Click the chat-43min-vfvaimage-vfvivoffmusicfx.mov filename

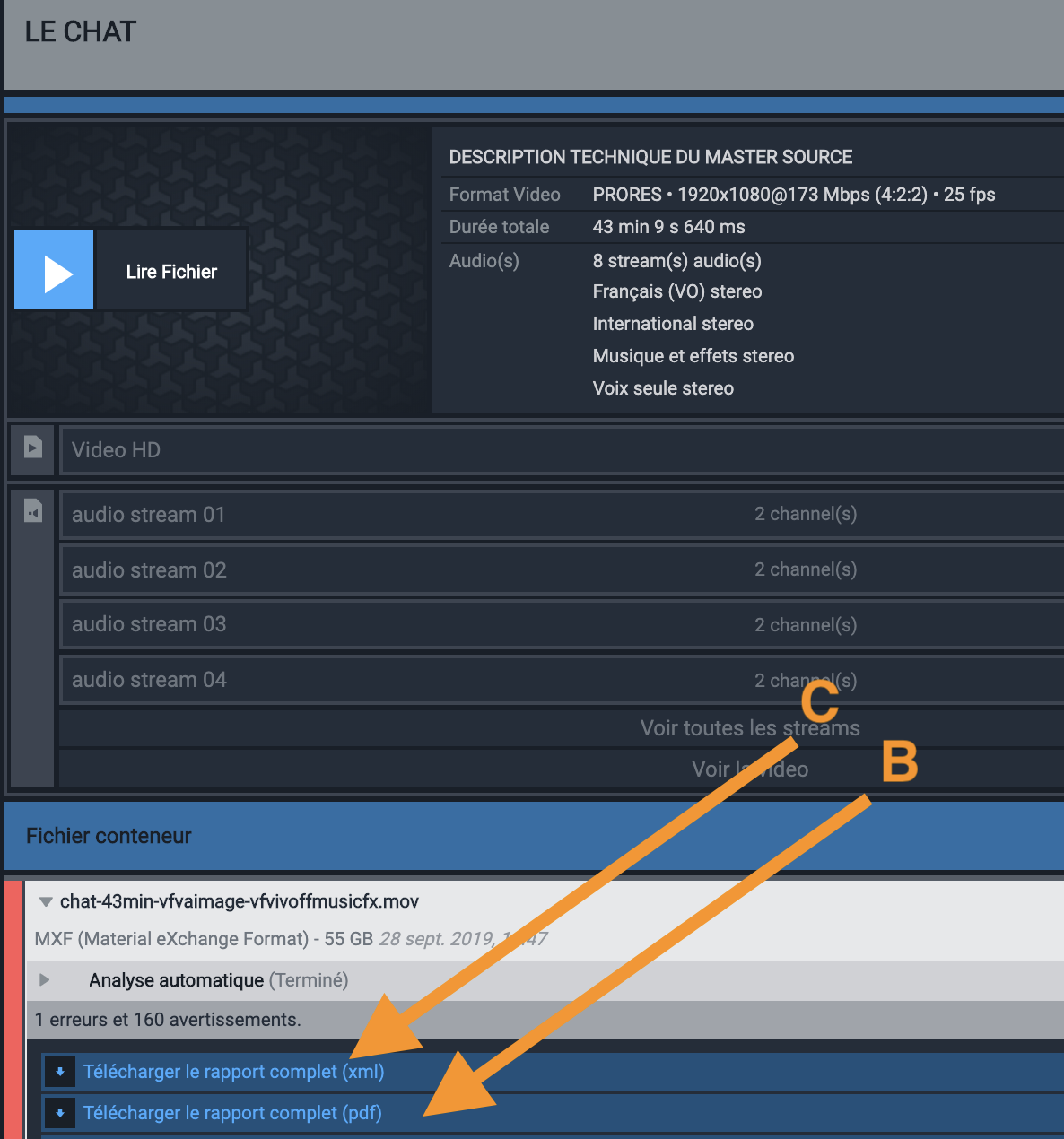pos(240,901)
